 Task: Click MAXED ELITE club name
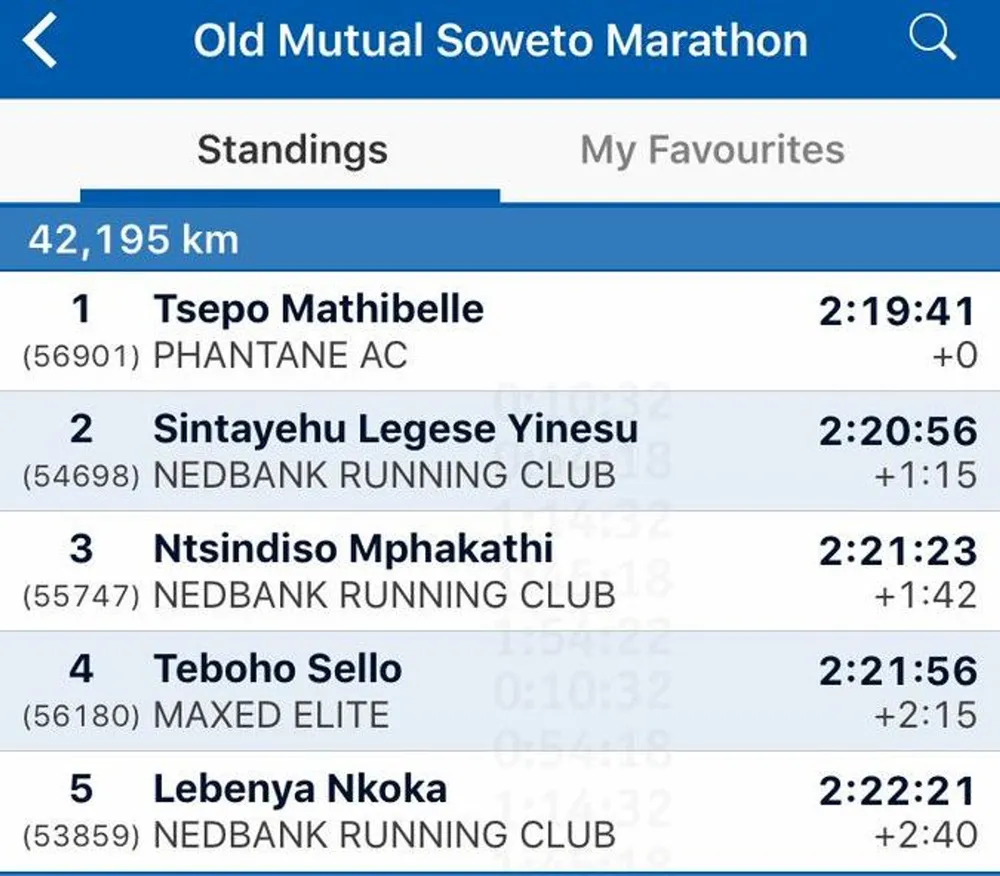point(271,715)
